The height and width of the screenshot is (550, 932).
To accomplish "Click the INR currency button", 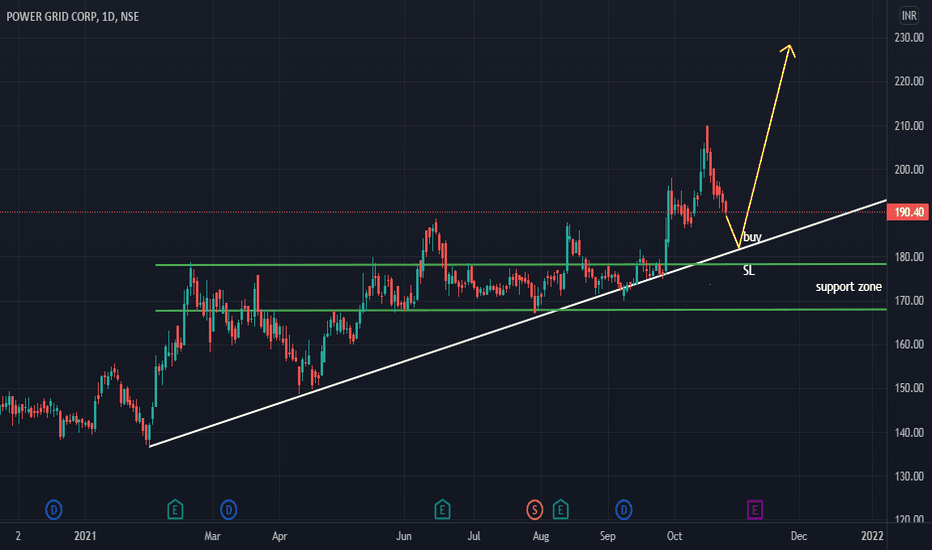I will pos(909,15).
